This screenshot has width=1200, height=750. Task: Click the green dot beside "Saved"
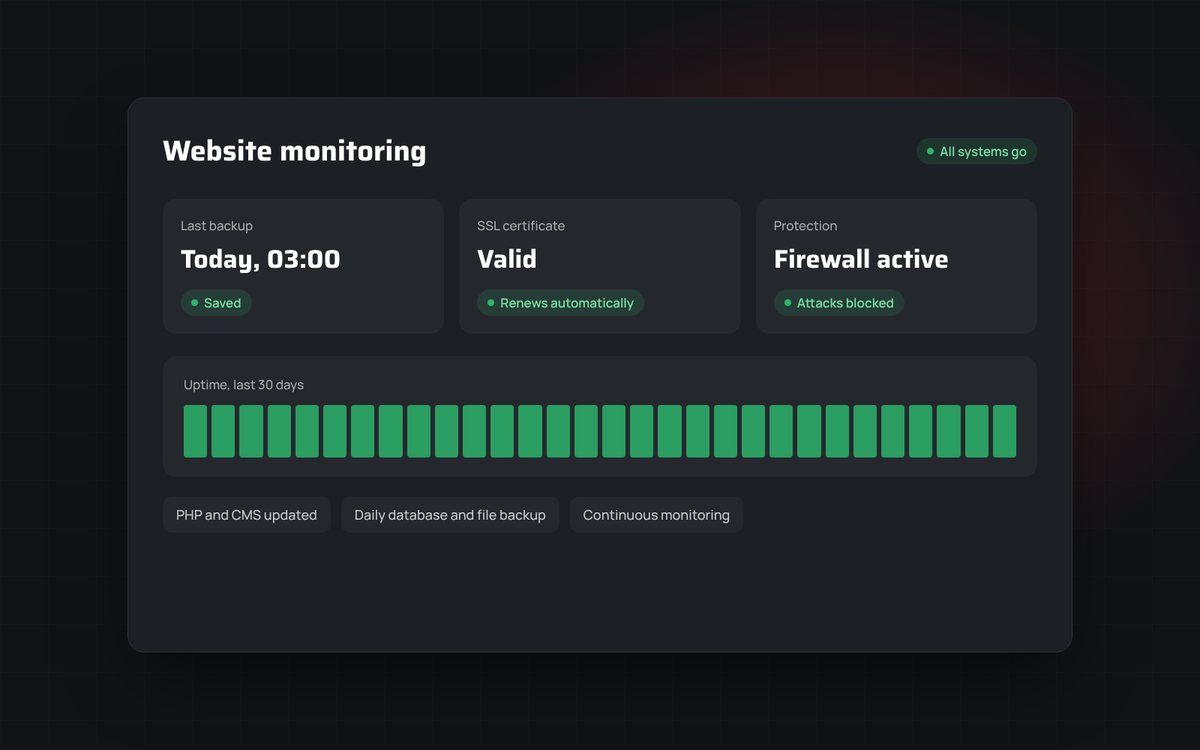tap(194, 303)
